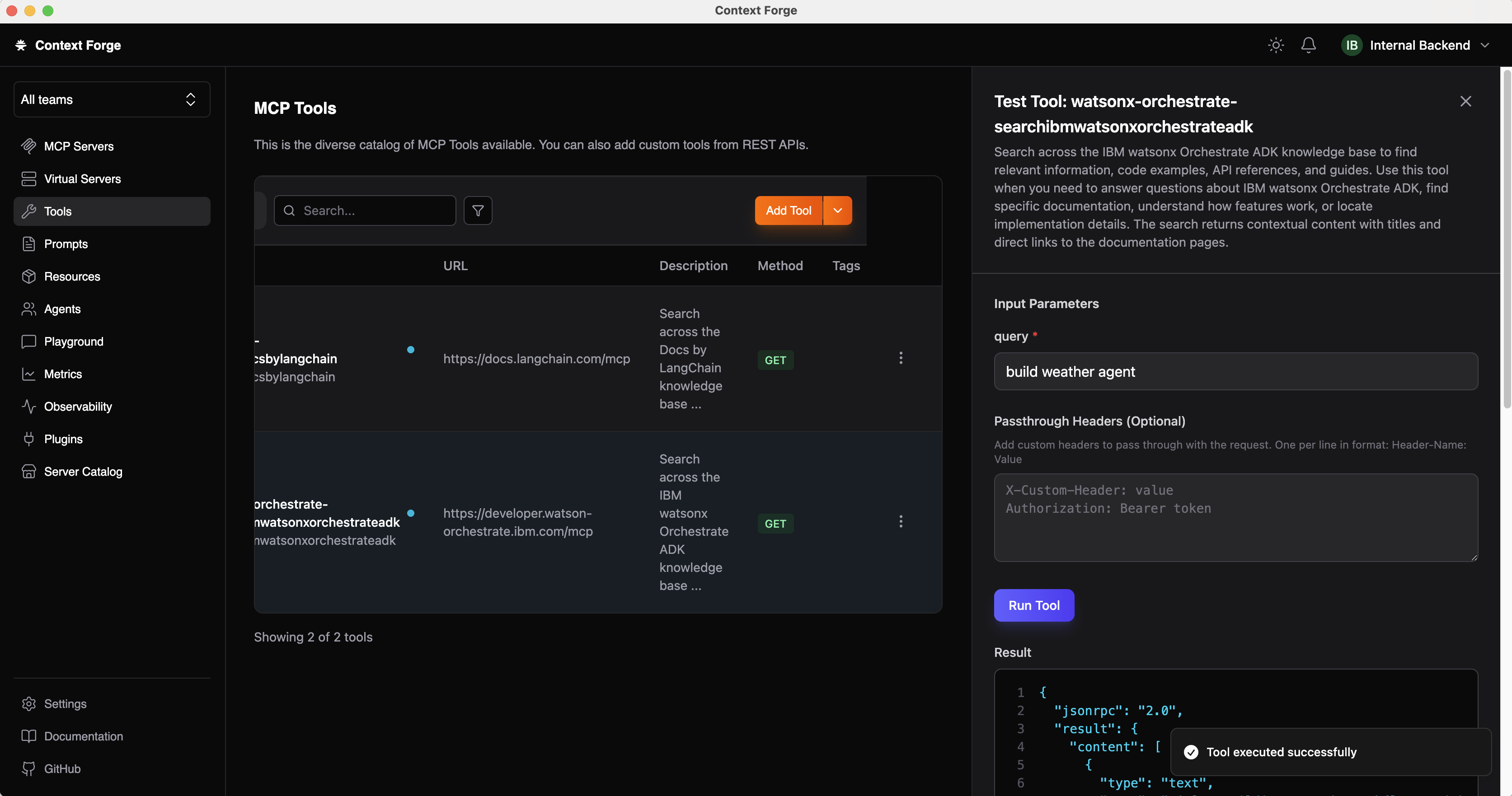This screenshot has width=1512, height=796.
Task: Close the Test Tool panel
Action: pos(1465,102)
